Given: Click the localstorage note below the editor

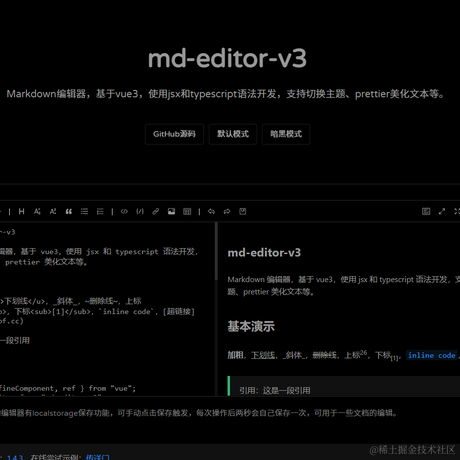Looking at the screenshot, I should coord(198,413).
